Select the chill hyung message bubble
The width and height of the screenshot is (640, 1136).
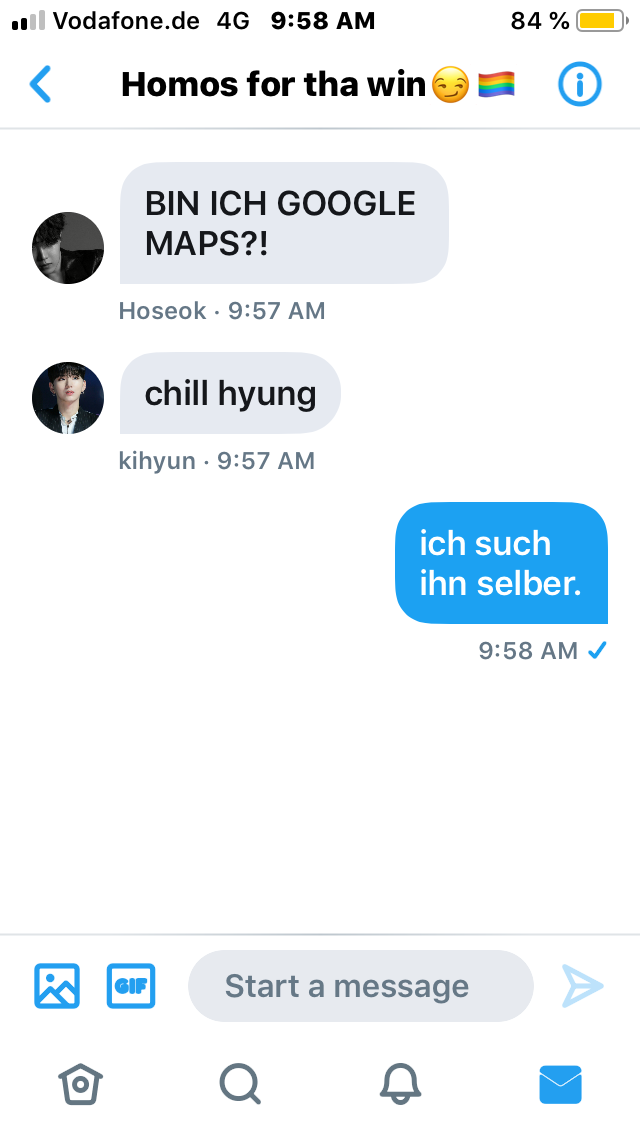[x=230, y=393]
